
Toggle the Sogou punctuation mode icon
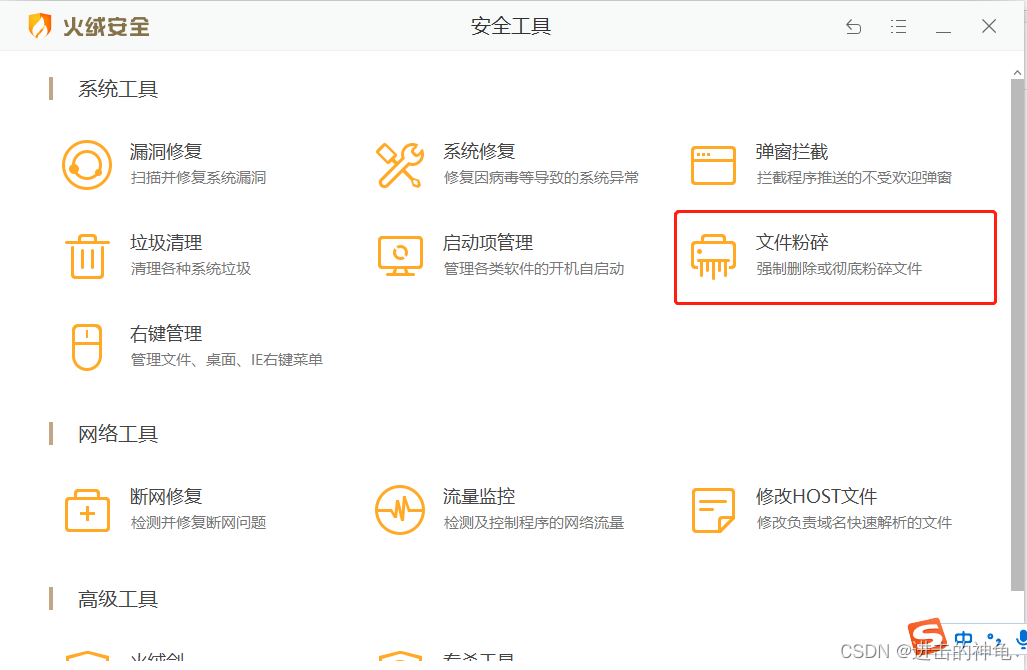tap(994, 640)
